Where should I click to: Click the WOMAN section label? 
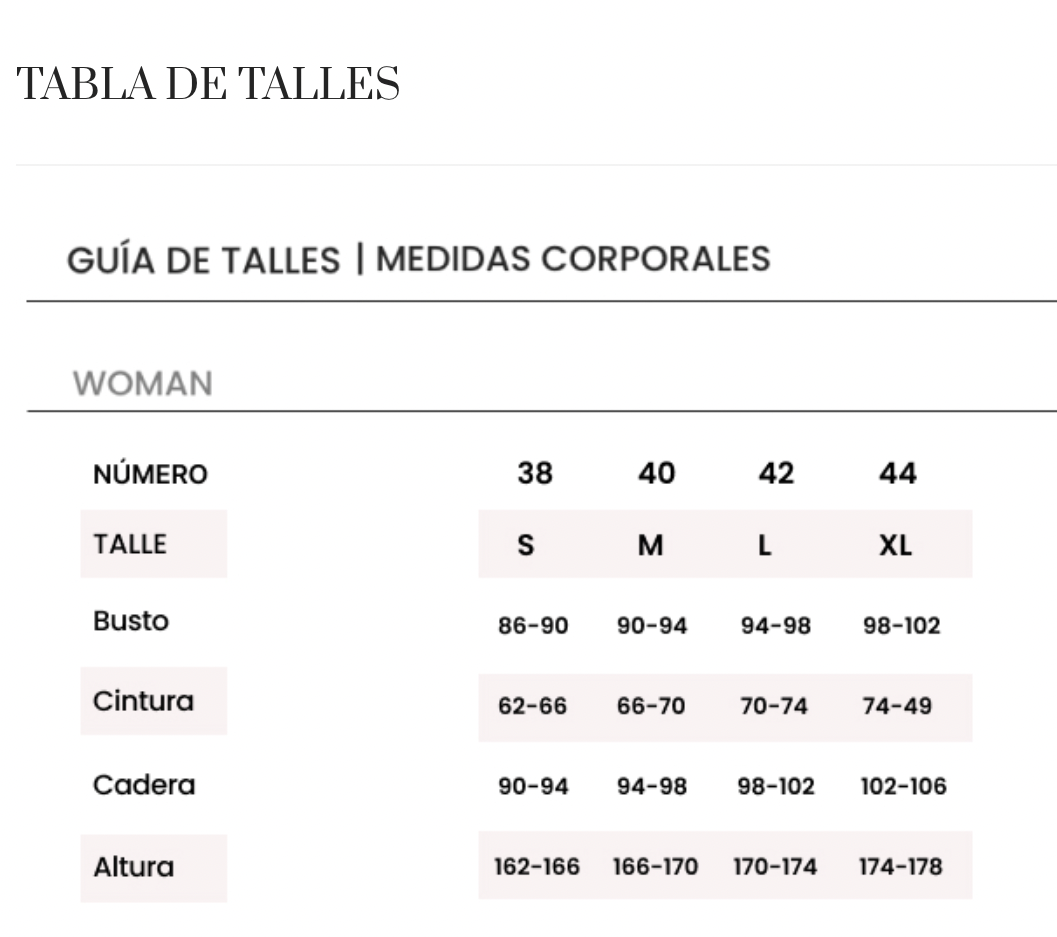tap(142, 384)
